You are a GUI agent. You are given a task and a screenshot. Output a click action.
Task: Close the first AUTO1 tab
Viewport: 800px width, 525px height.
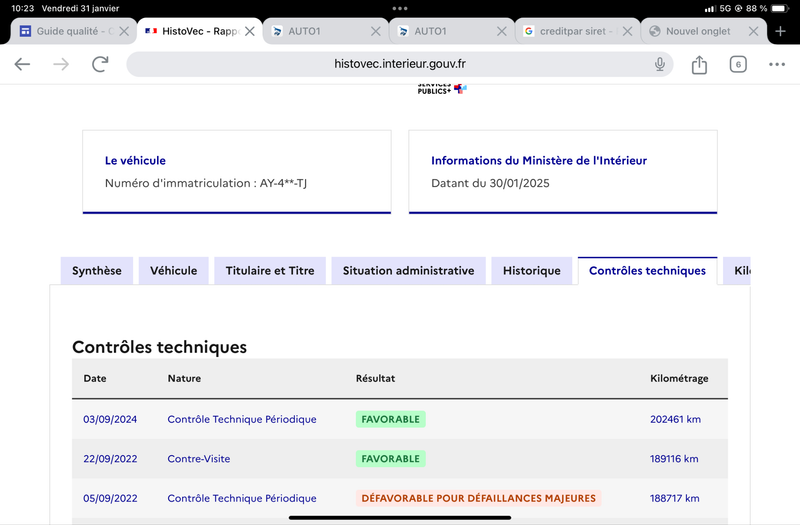pos(376,31)
